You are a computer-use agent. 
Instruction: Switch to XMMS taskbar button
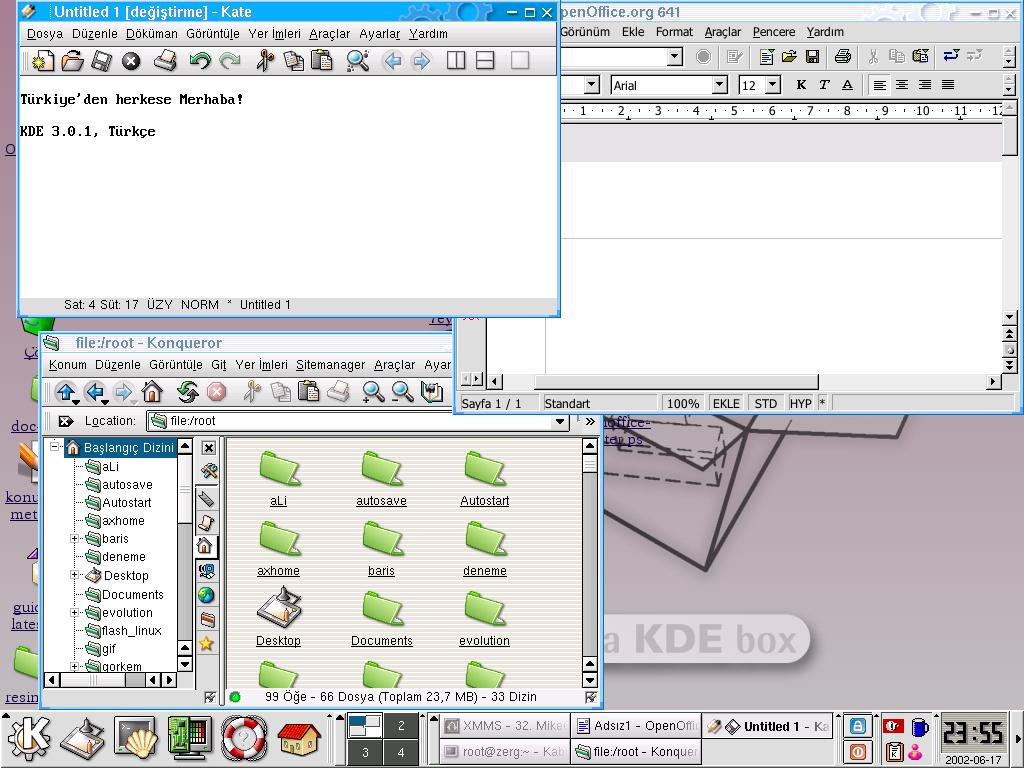(x=503, y=727)
